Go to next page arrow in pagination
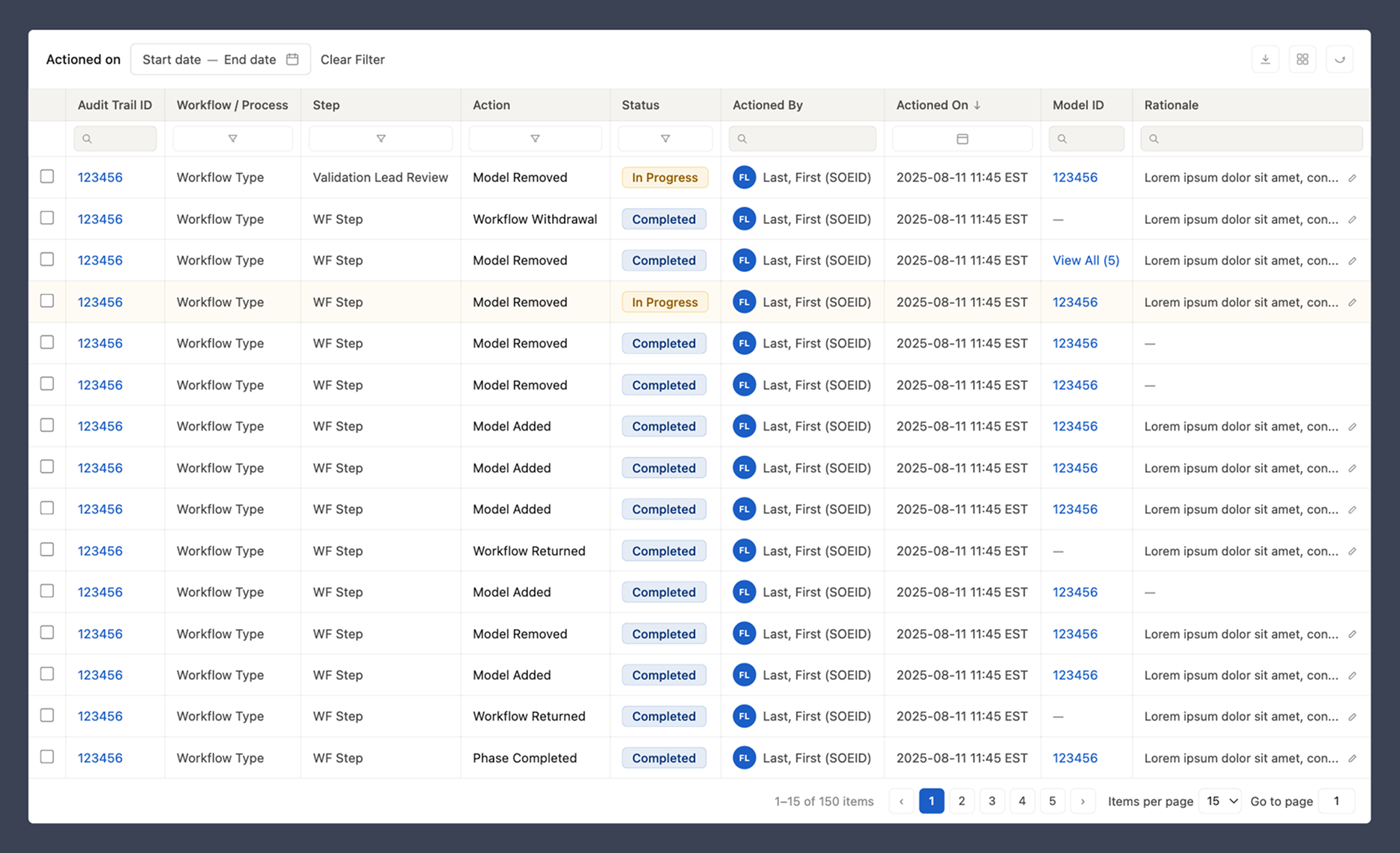The height and width of the screenshot is (853, 1400). (x=1082, y=801)
